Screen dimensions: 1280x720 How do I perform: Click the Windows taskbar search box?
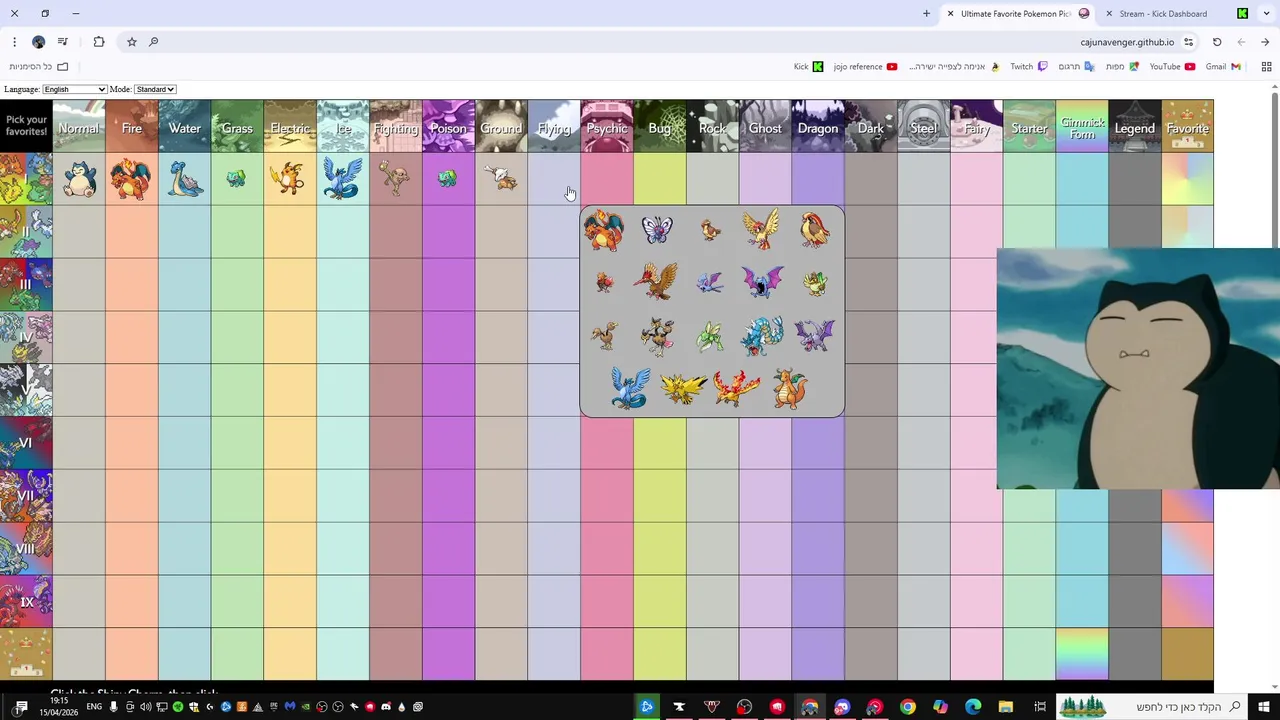[x=1153, y=707]
